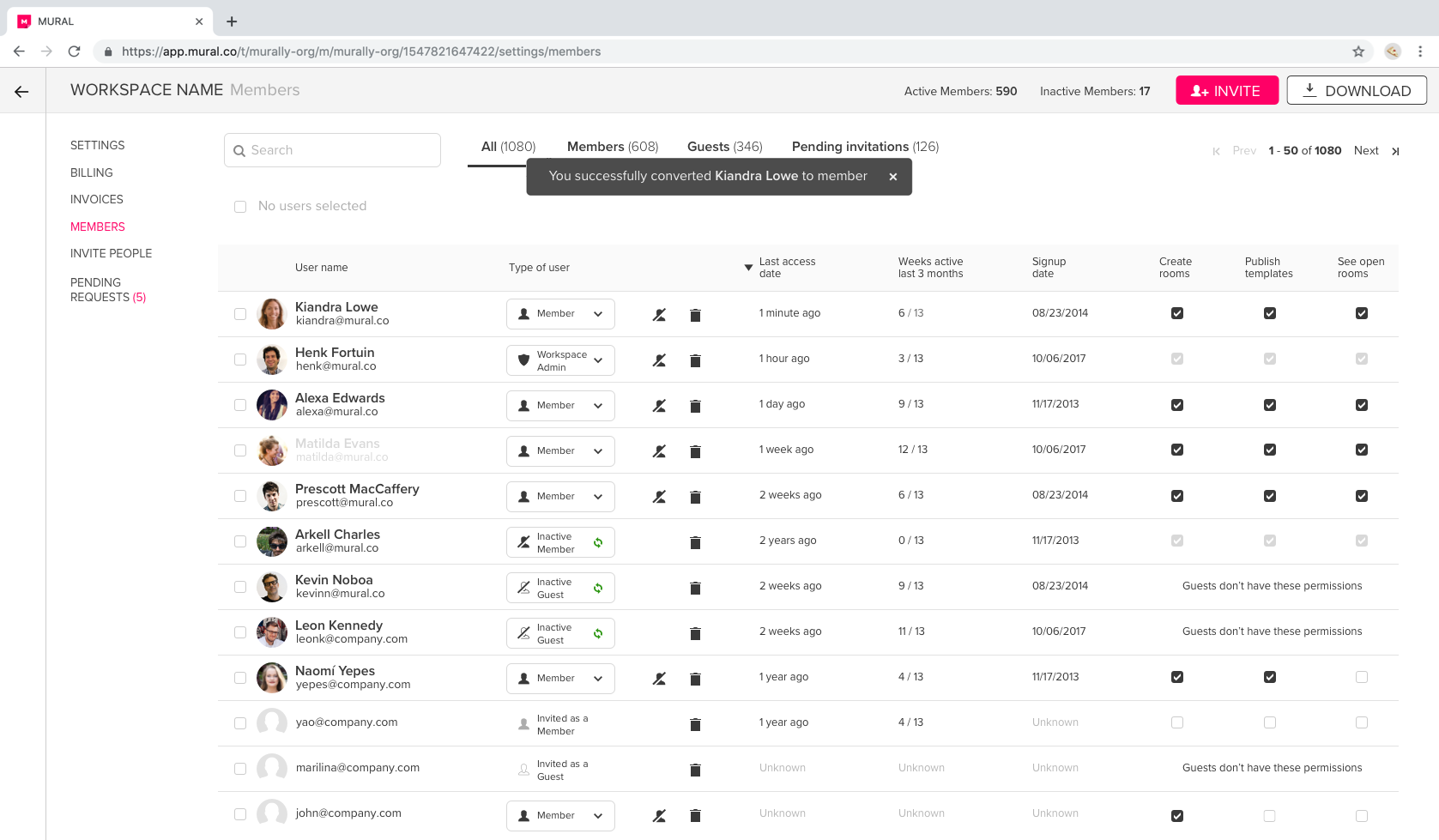Select the Leon Kennedy row checkbox
The height and width of the screenshot is (840, 1439).
pyautogui.click(x=240, y=632)
